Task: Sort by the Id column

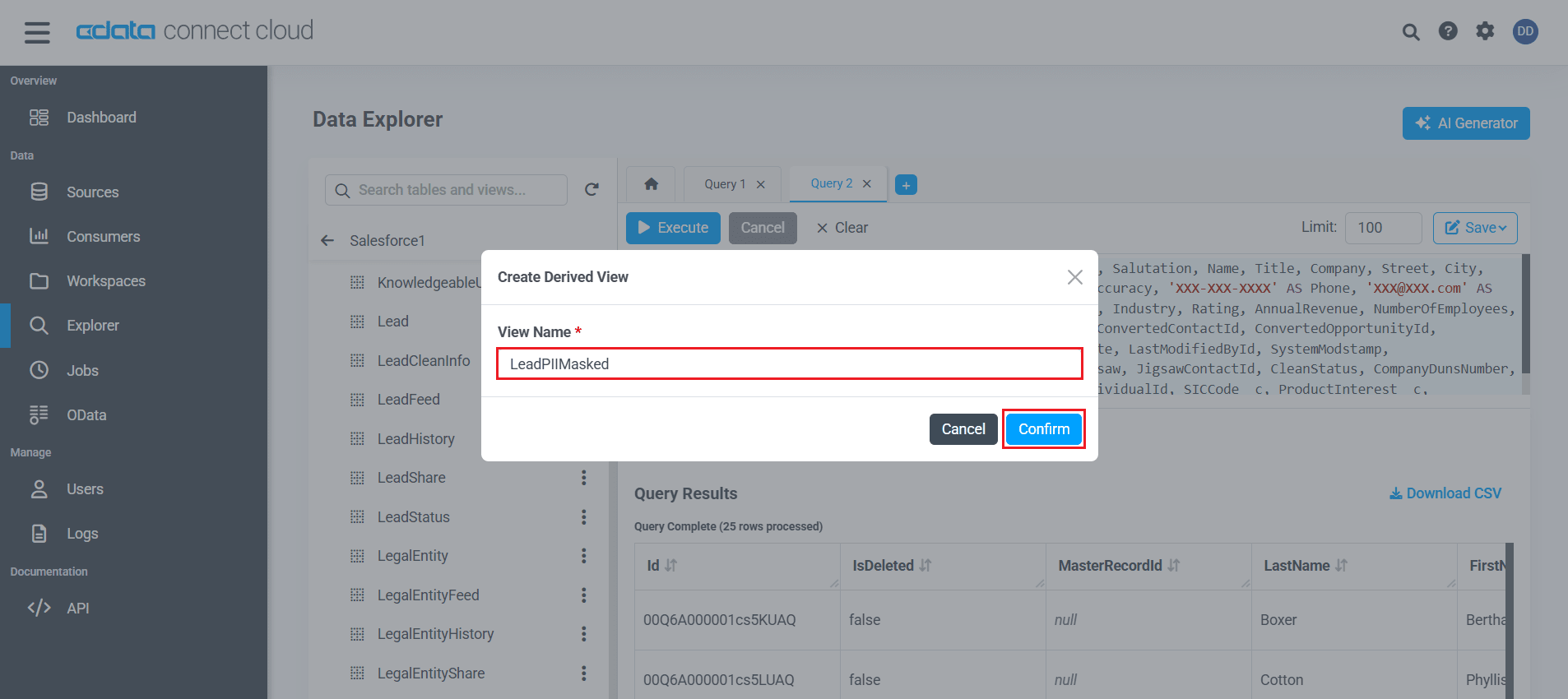Action: pos(670,566)
